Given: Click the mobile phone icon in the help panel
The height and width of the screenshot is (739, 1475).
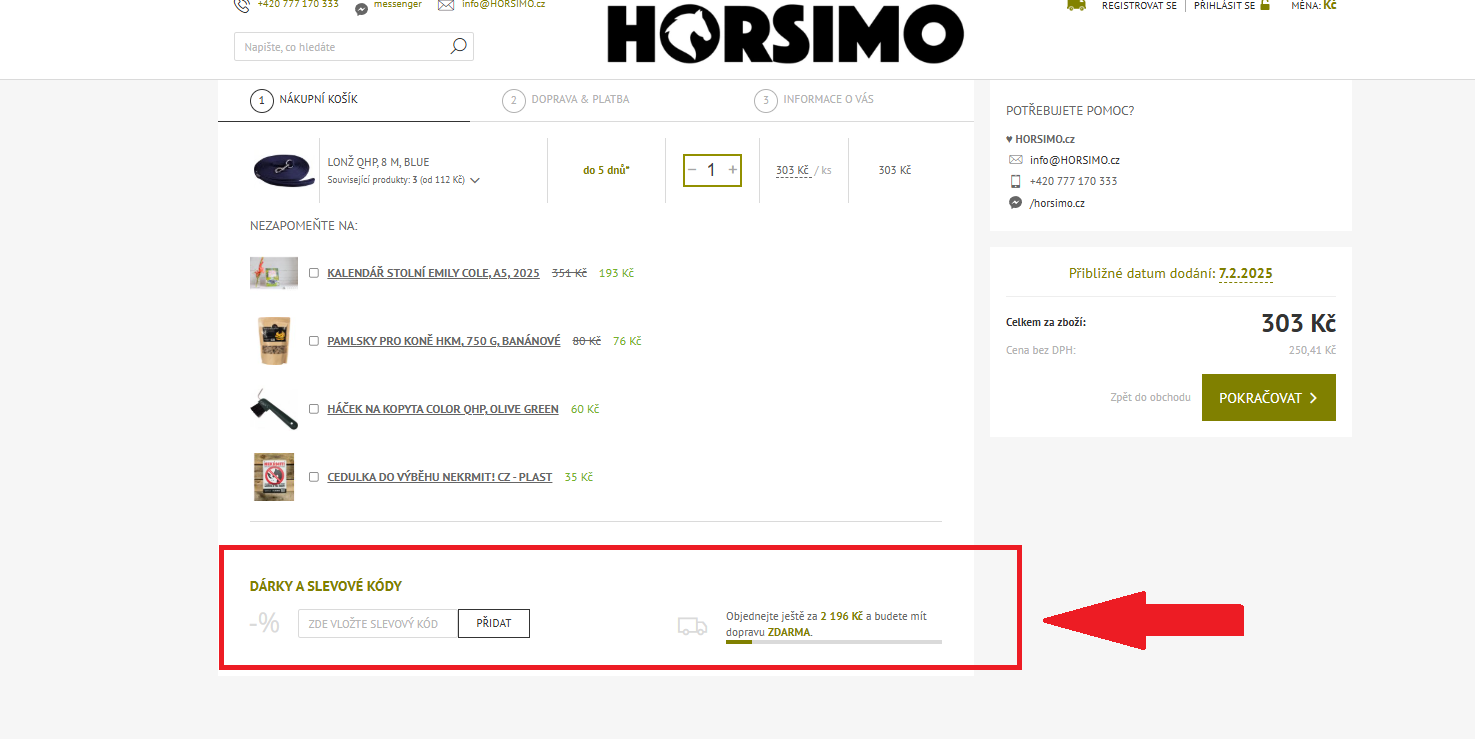Looking at the screenshot, I should coord(1016,181).
